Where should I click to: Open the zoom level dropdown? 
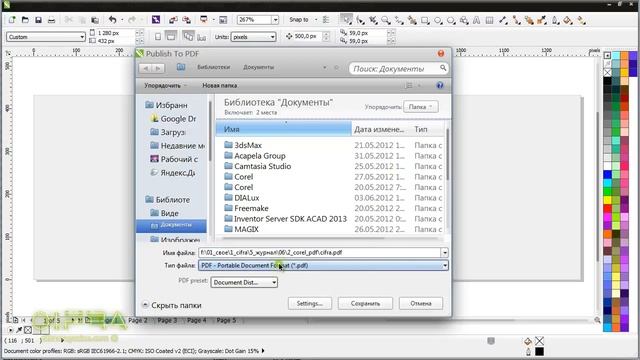coord(276,20)
